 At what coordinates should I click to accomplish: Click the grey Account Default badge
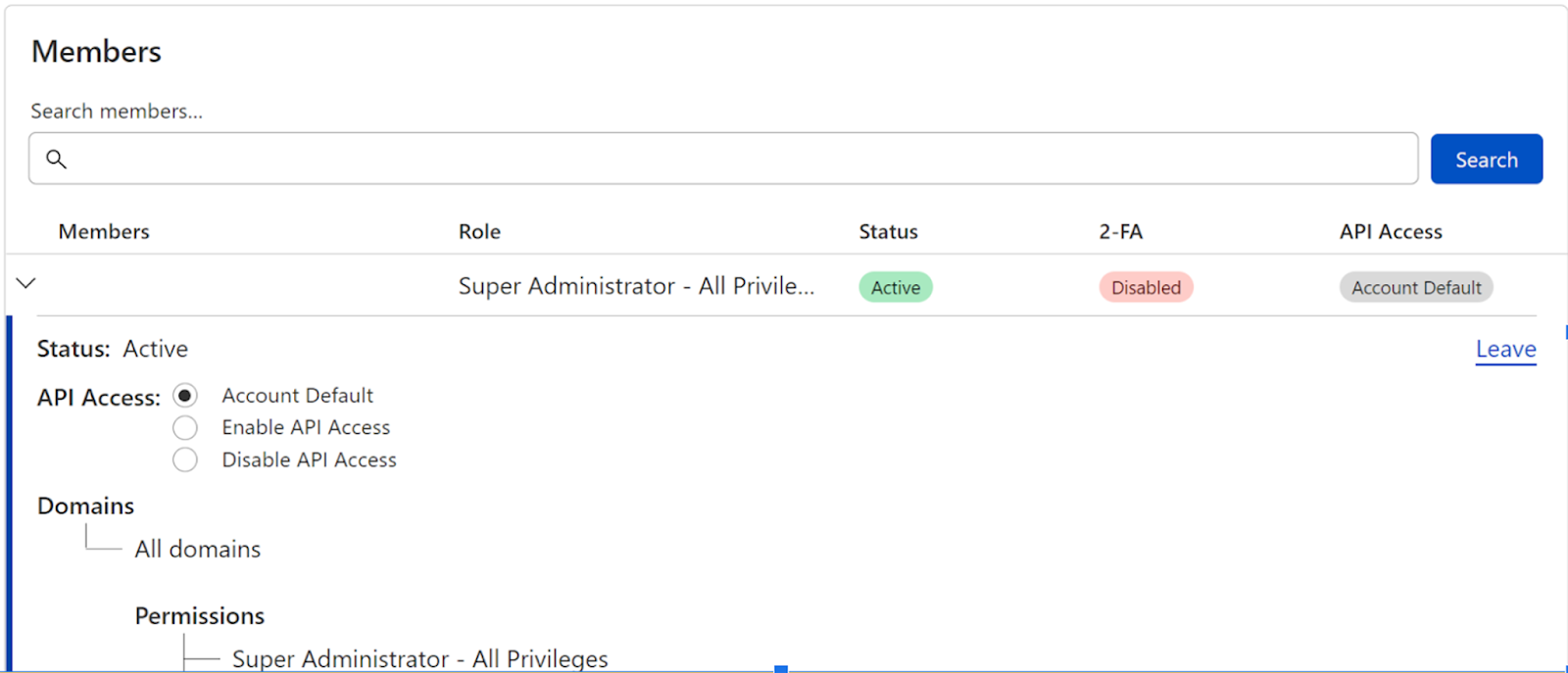point(1416,287)
